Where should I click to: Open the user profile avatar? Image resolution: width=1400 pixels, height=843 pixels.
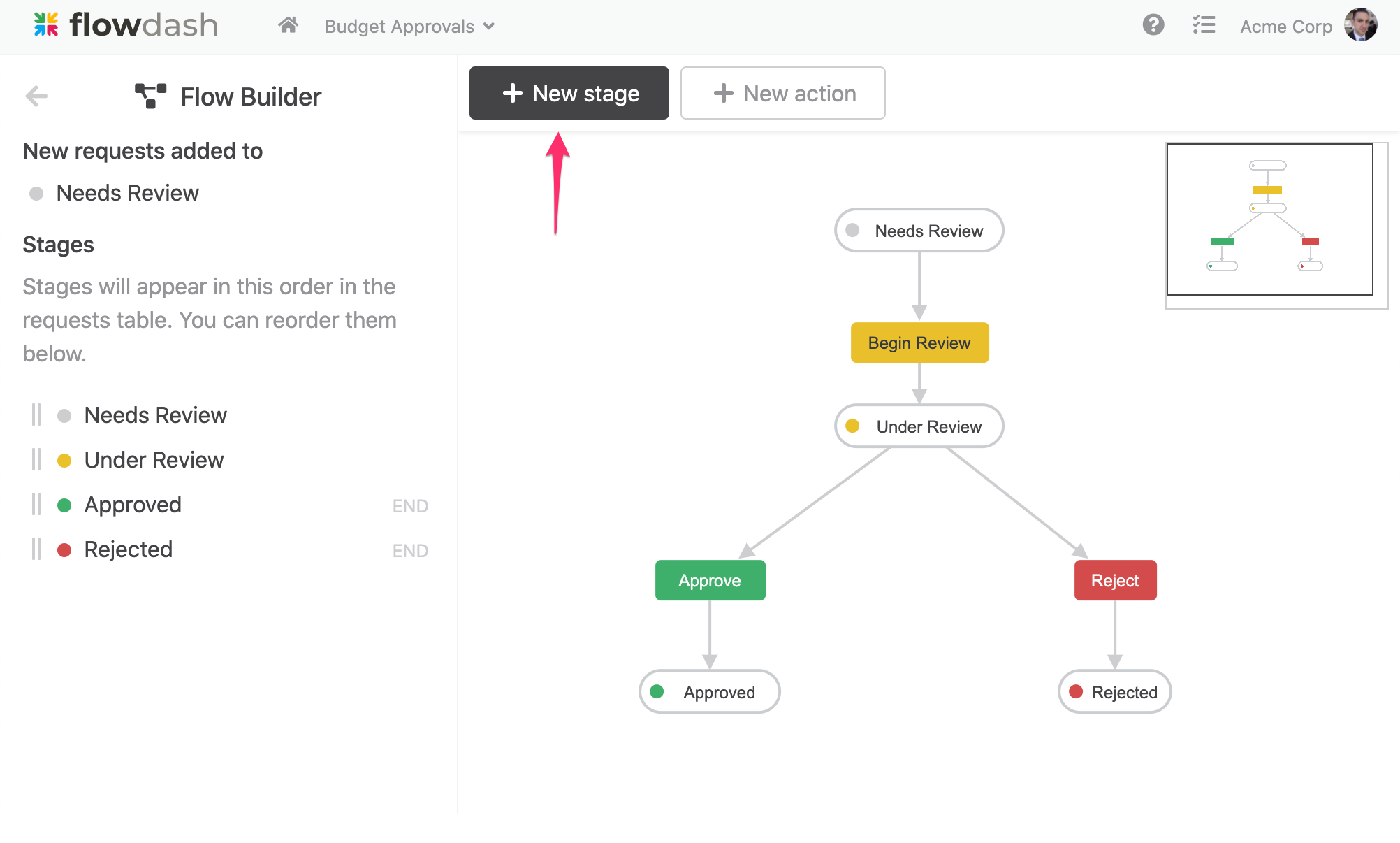[1361, 25]
